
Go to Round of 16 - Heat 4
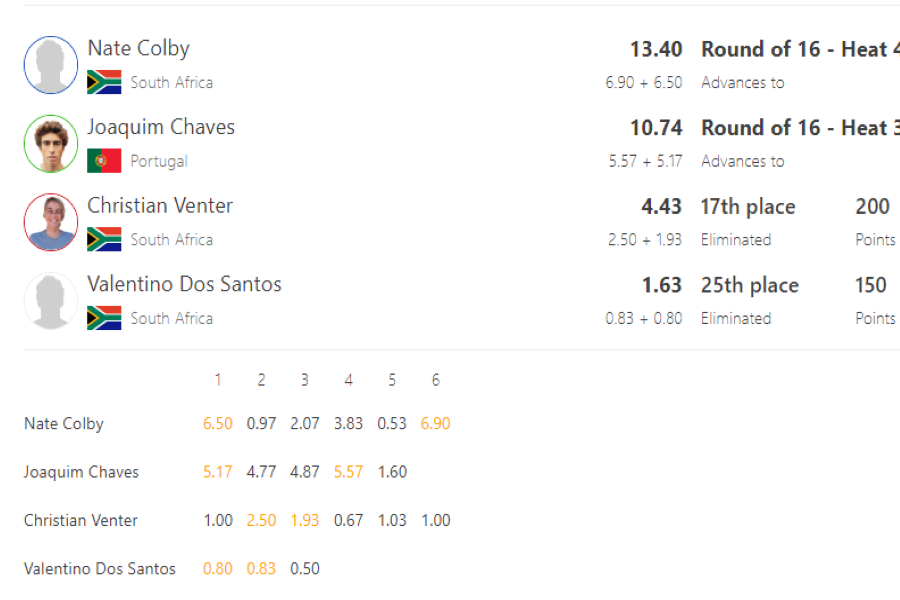(x=800, y=49)
